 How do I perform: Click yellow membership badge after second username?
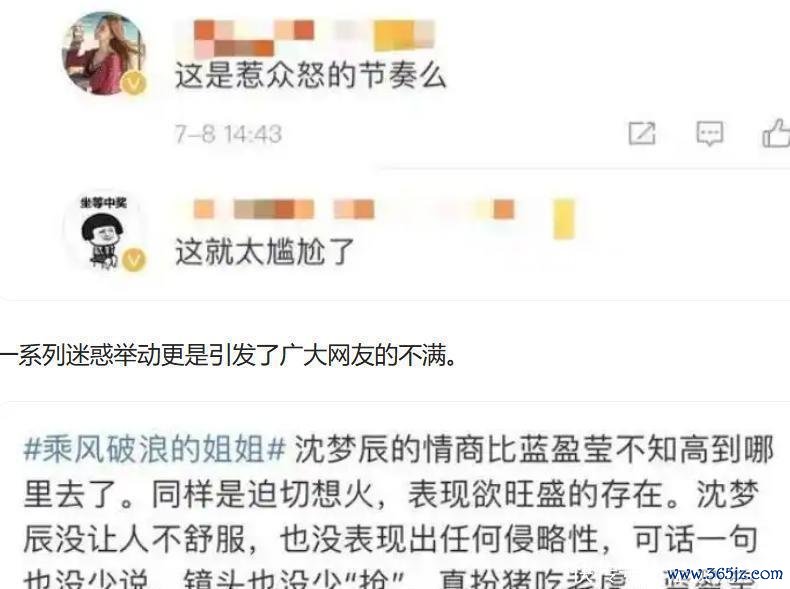[564, 219]
